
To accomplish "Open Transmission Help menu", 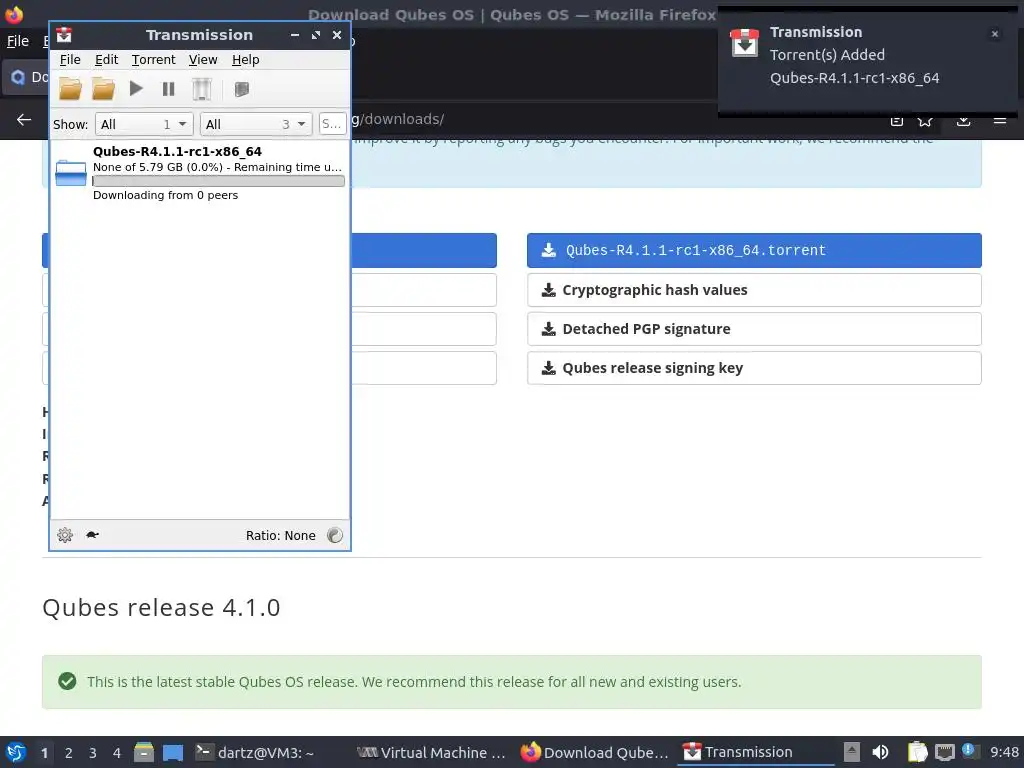I will (x=246, y=59).
